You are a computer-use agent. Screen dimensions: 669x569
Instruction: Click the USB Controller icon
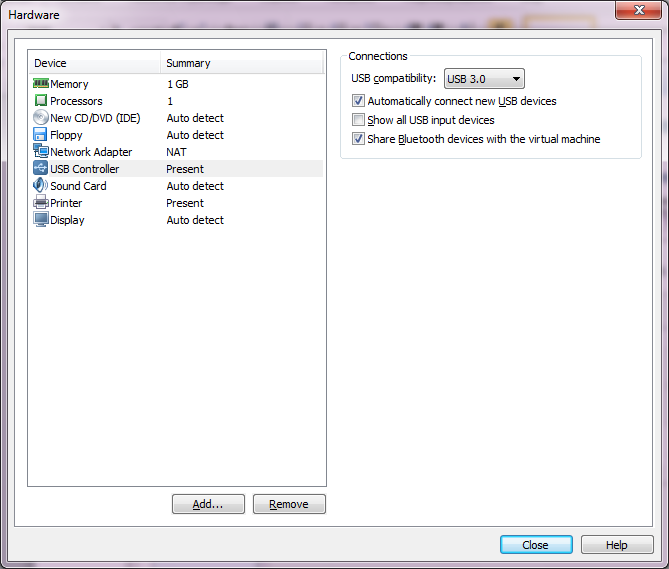click(x=41, y=168)
